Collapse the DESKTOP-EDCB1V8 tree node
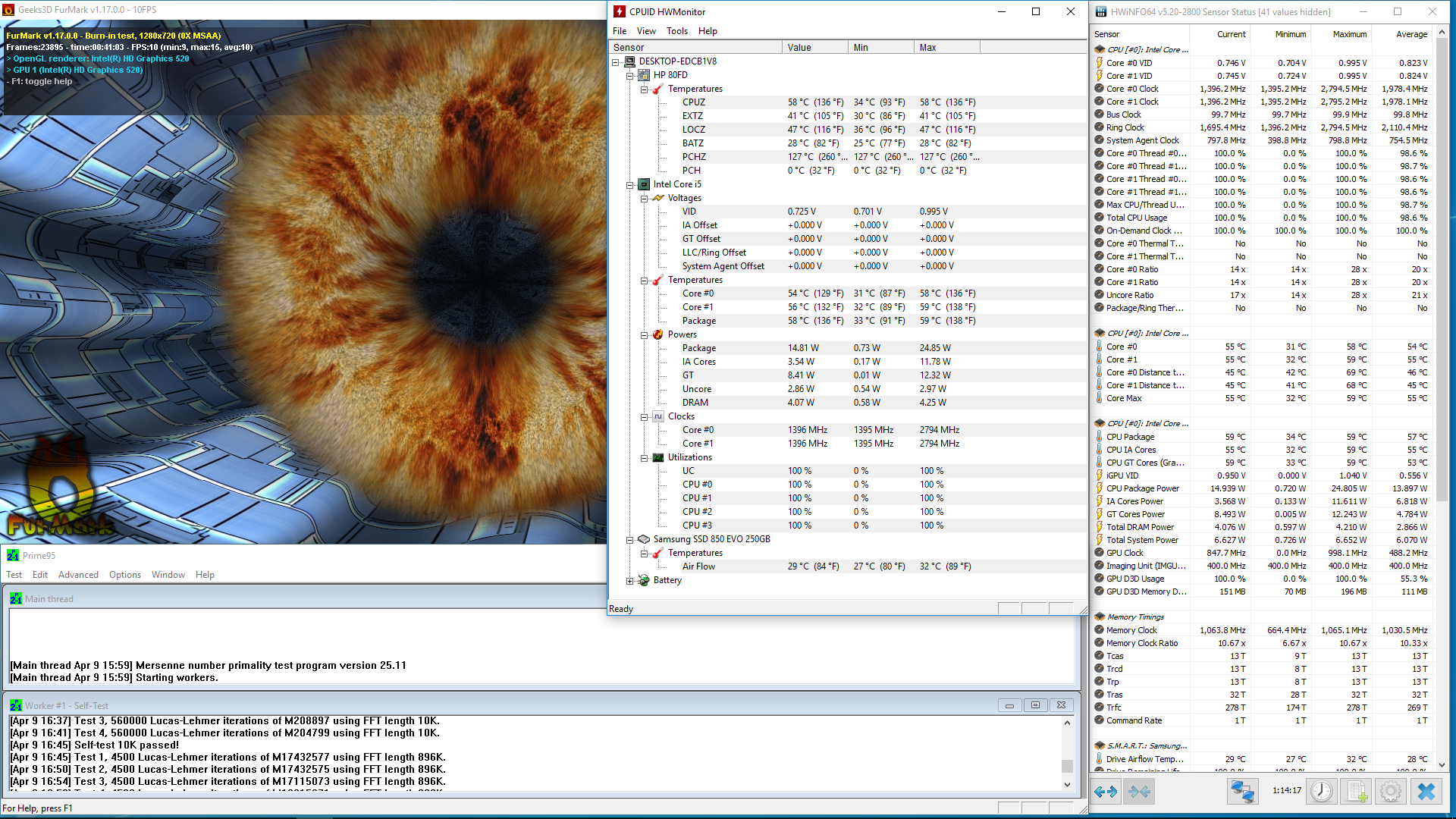This screenshot has height=819, width=1456. coord(616,62)
